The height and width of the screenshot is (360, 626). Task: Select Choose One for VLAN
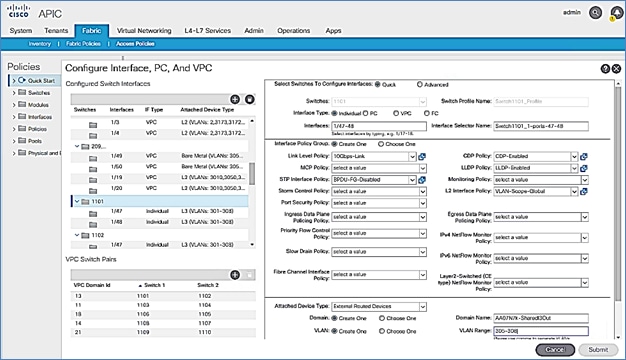[382, 331]
